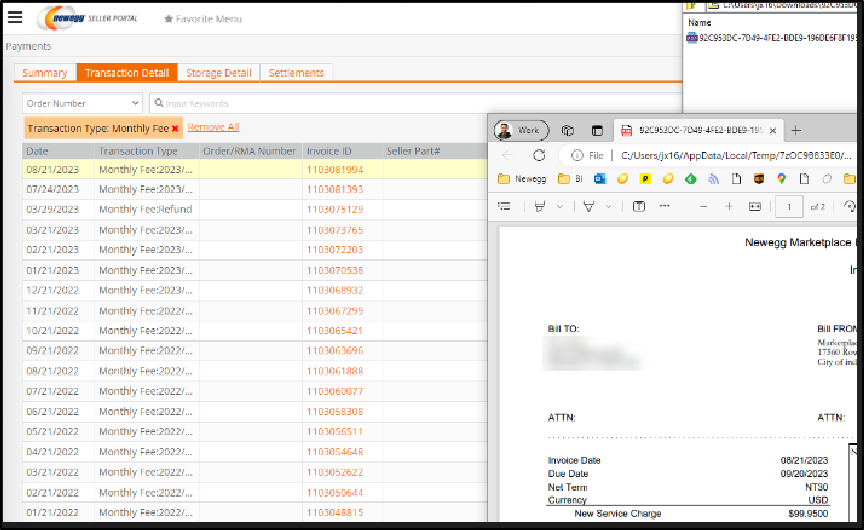Open the Newegg bookmarks folder
This screenshot has width=864, height=530.
click(522, 179)
